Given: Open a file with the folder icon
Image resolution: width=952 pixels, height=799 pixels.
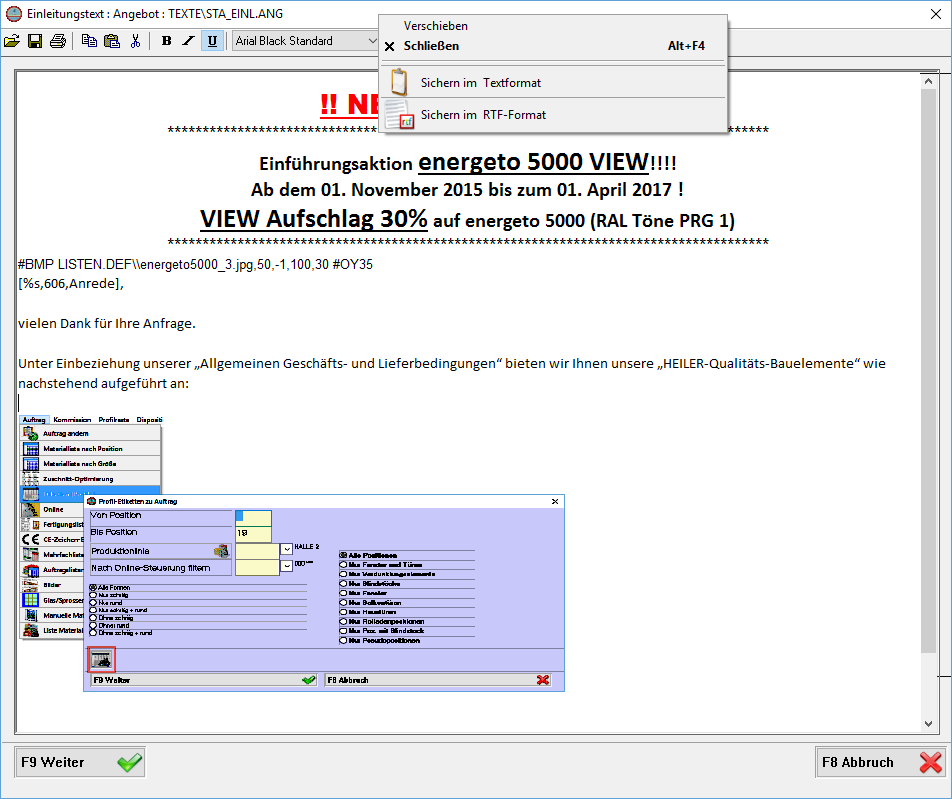Looking at the screenshot, I should [x=12, y=41].
